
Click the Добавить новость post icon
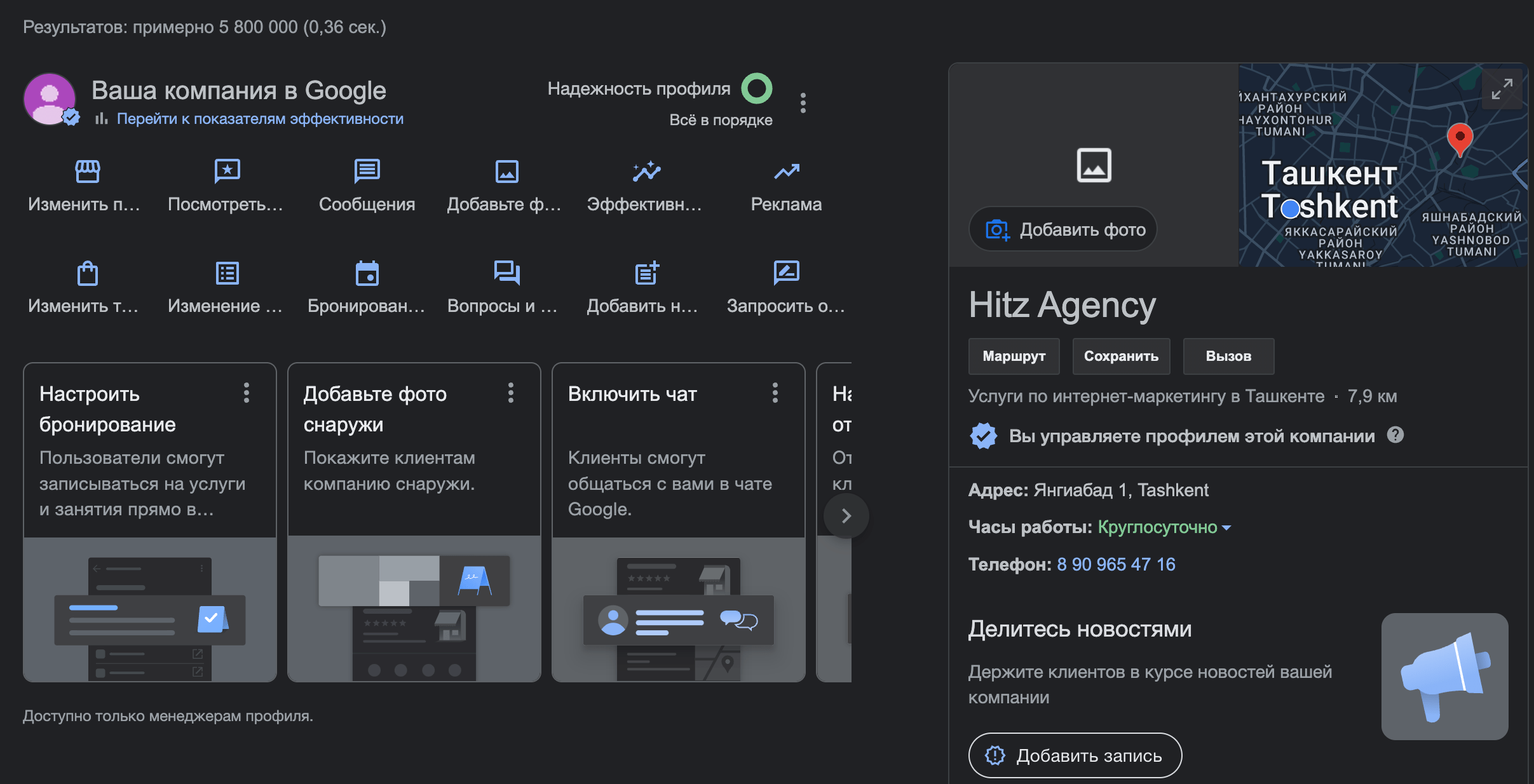(x=646, y=273)
